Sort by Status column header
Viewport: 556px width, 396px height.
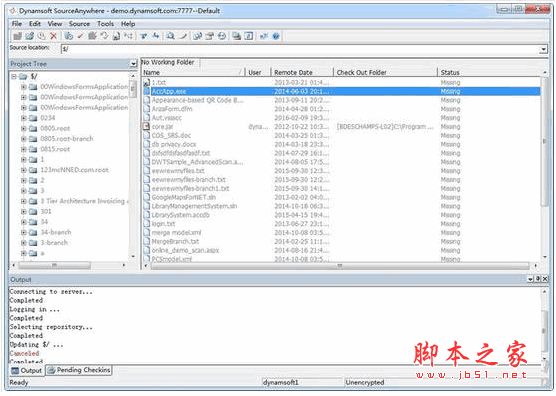pos(489,72)
